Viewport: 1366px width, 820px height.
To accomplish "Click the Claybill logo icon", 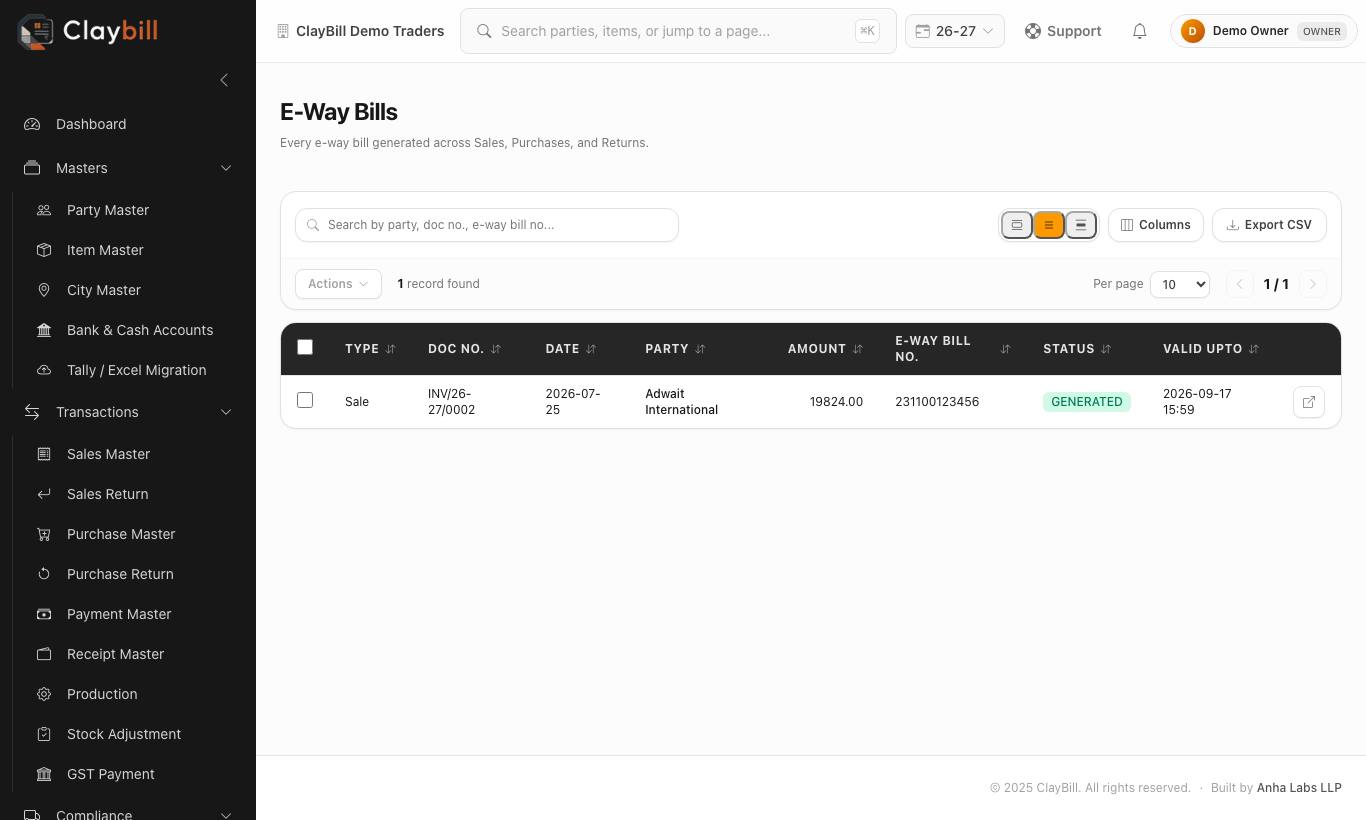I will pos(36,31).
